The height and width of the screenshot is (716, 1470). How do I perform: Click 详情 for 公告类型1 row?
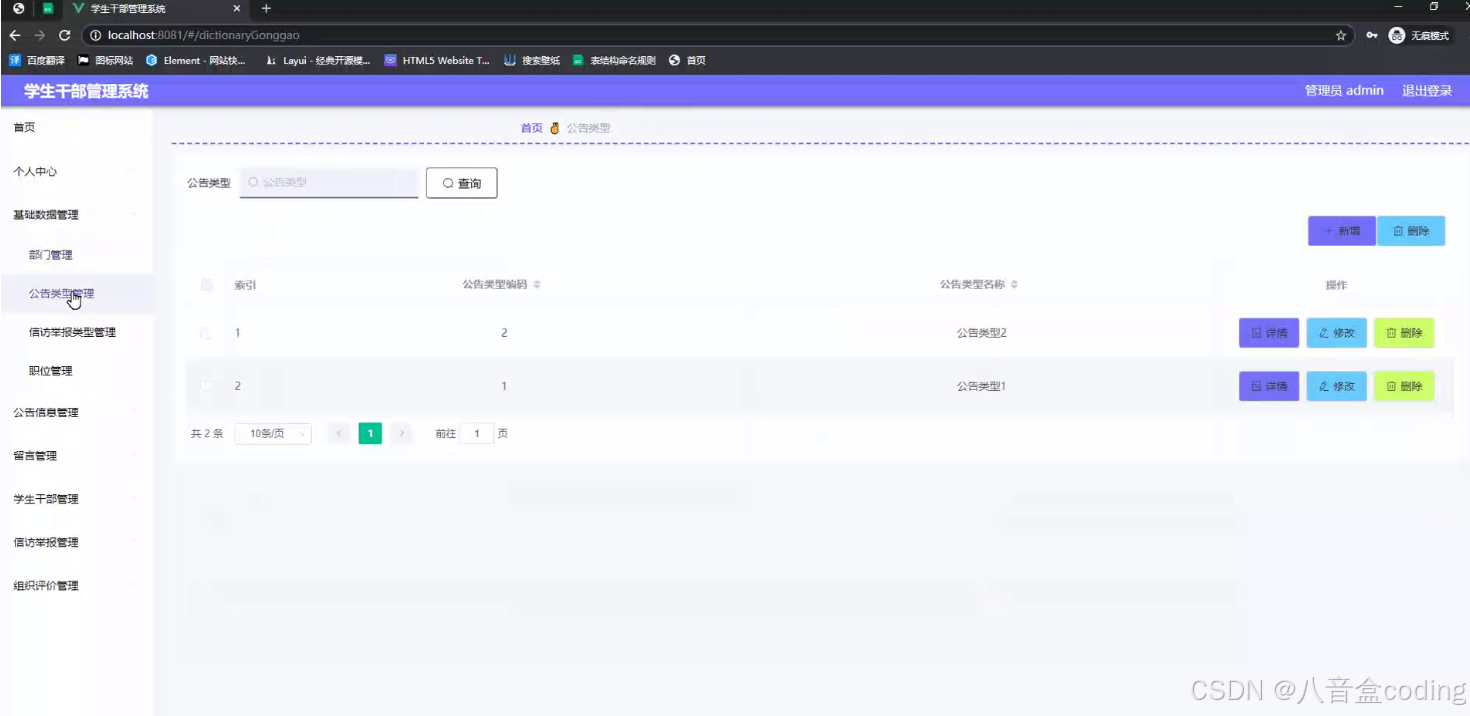1269,386
